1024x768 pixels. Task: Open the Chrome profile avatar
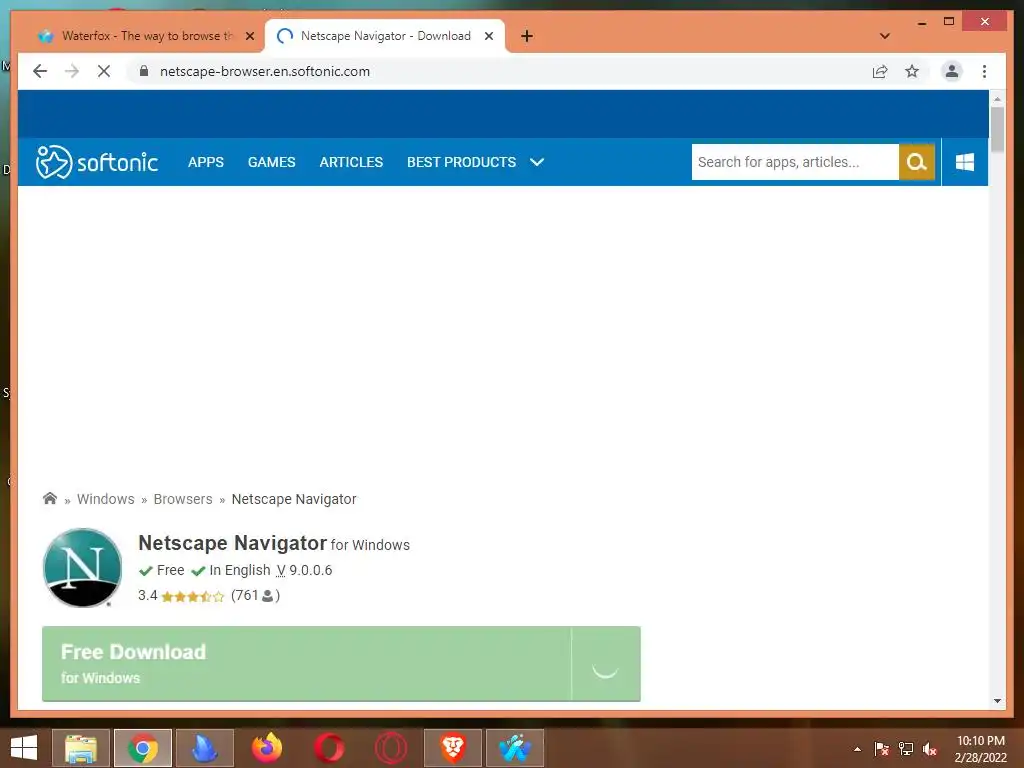click(x=952, y=71)
